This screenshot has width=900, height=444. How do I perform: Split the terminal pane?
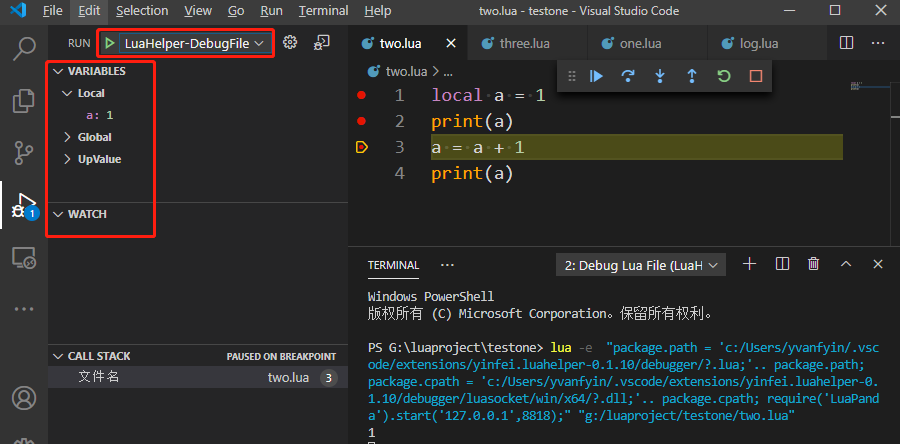point(782,264)
